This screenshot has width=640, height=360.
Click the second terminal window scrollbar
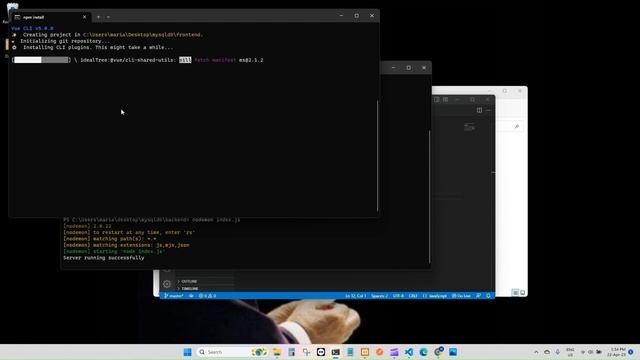point(429,197)
